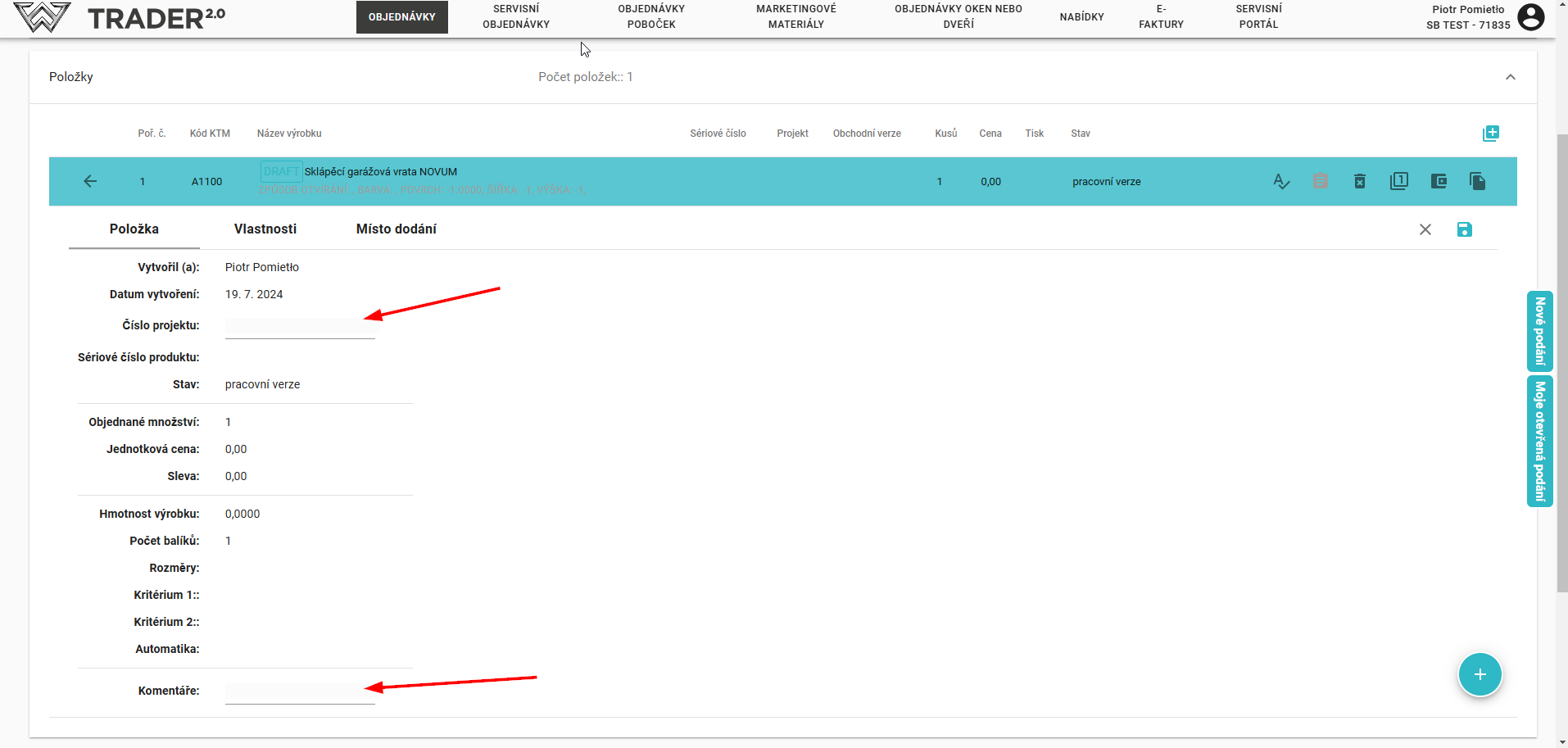Image resolution: width=1568 pixels, height=748 pixels.
Task: Close the item detail panel
Action: 1425,229
